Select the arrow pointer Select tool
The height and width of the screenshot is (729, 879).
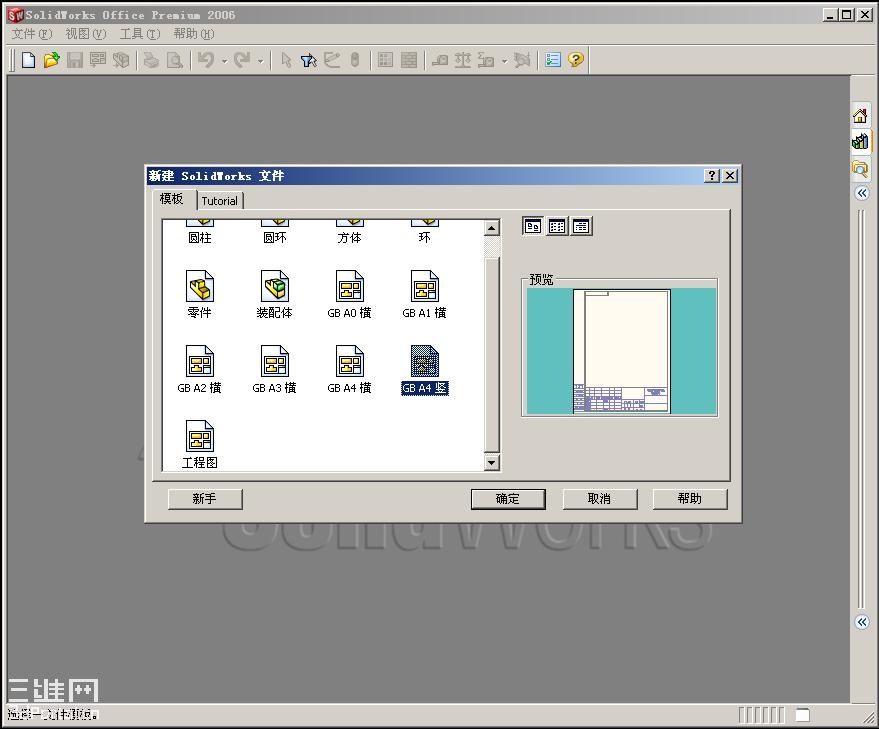tap(286, 59)
